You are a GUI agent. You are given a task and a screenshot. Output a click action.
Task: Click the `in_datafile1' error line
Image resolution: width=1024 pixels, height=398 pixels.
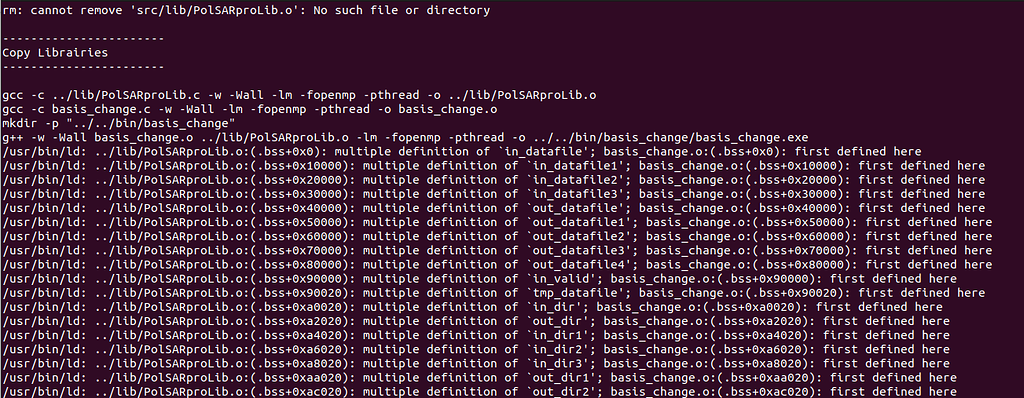coord(494,166)
